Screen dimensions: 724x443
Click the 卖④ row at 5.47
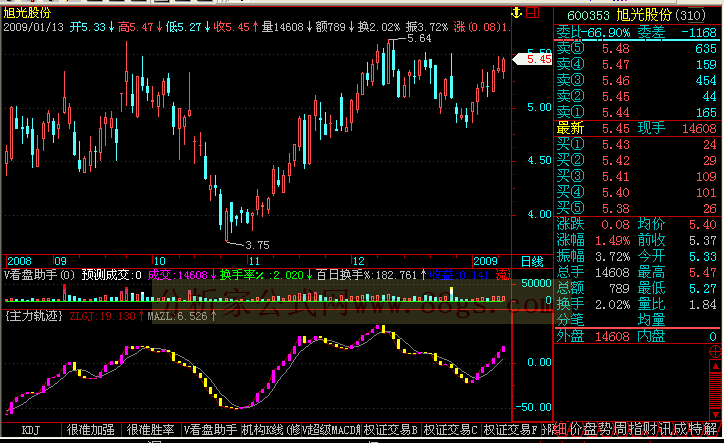pyautogui.click(x=636, y=64)
